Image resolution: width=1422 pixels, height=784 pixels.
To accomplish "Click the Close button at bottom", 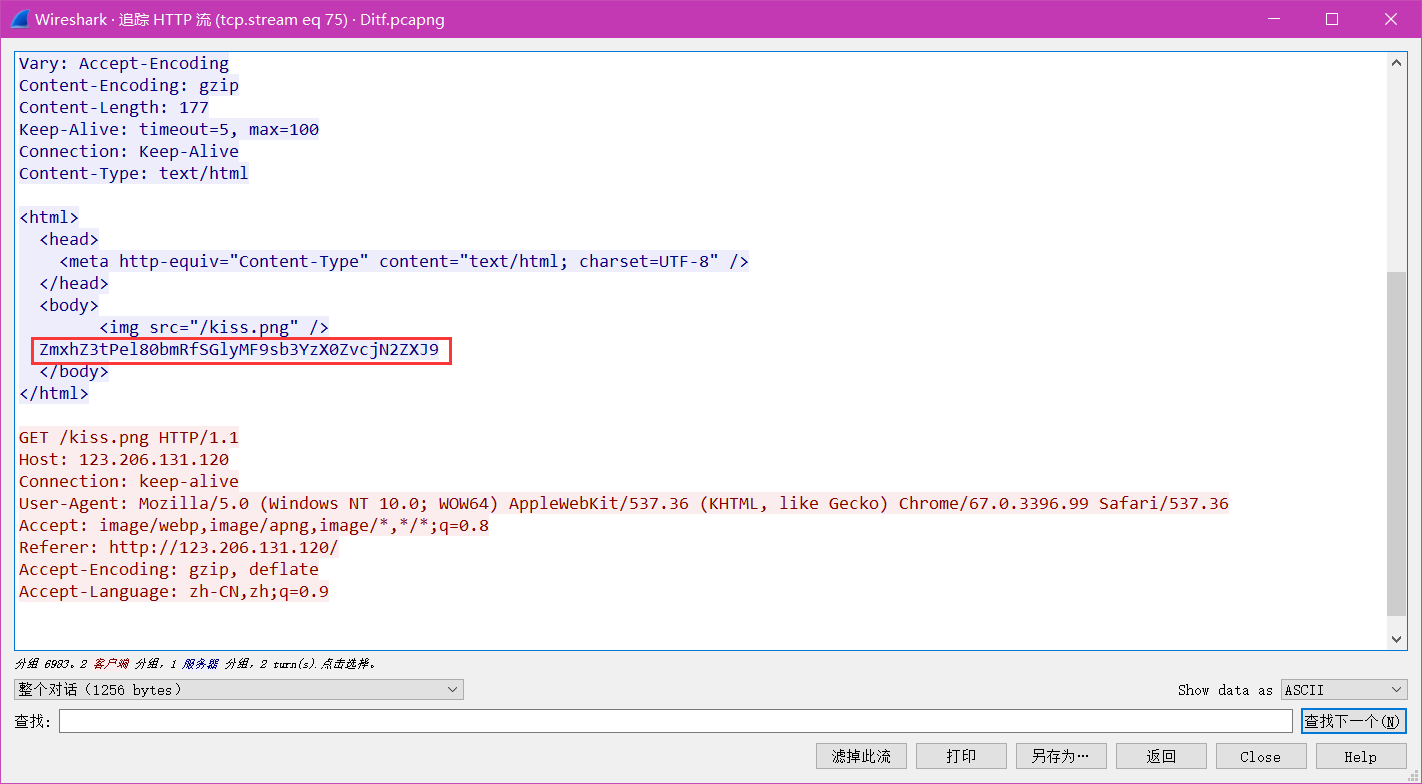I will 1261,756.
